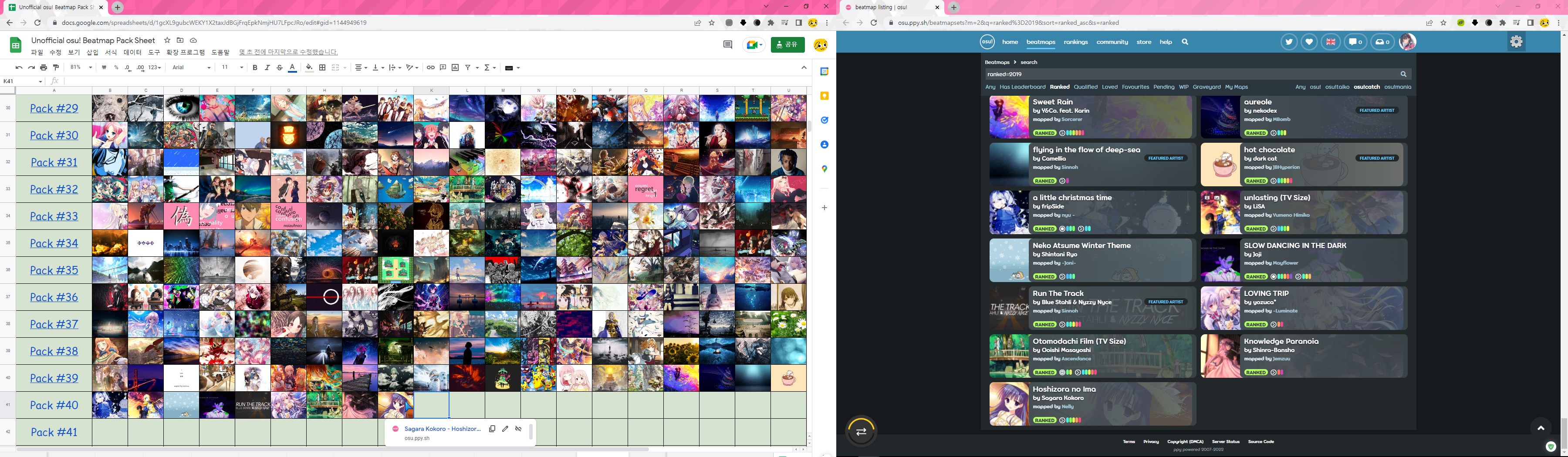Insert link using toolbar link icon
The height and width of the screenshot is (457, 1568).
point(430,67)
